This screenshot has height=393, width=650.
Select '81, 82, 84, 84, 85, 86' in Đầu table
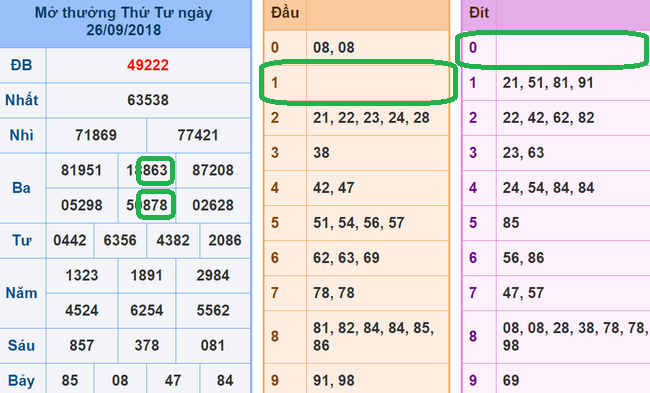[x=374, y=337]
